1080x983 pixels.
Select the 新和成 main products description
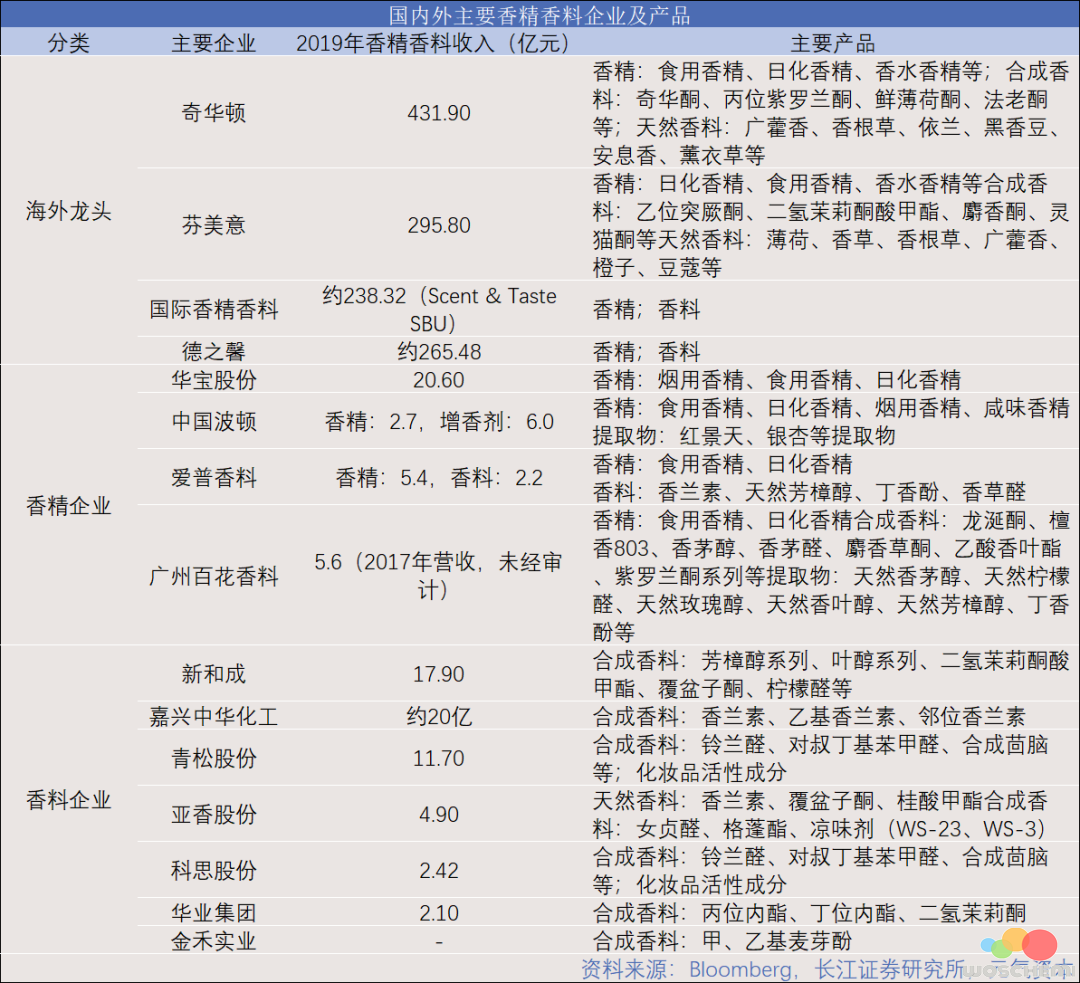tap(831, 674)
